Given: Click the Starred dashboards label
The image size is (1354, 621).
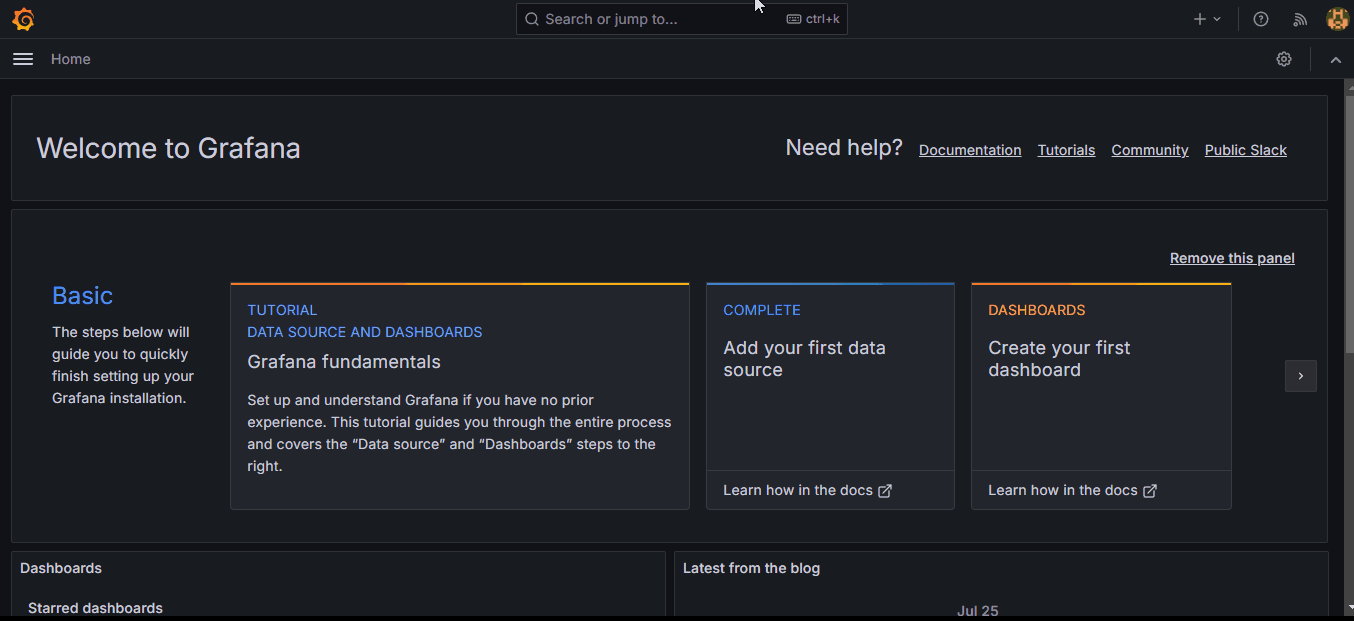Looking at the screenshot, I should 95,608.
